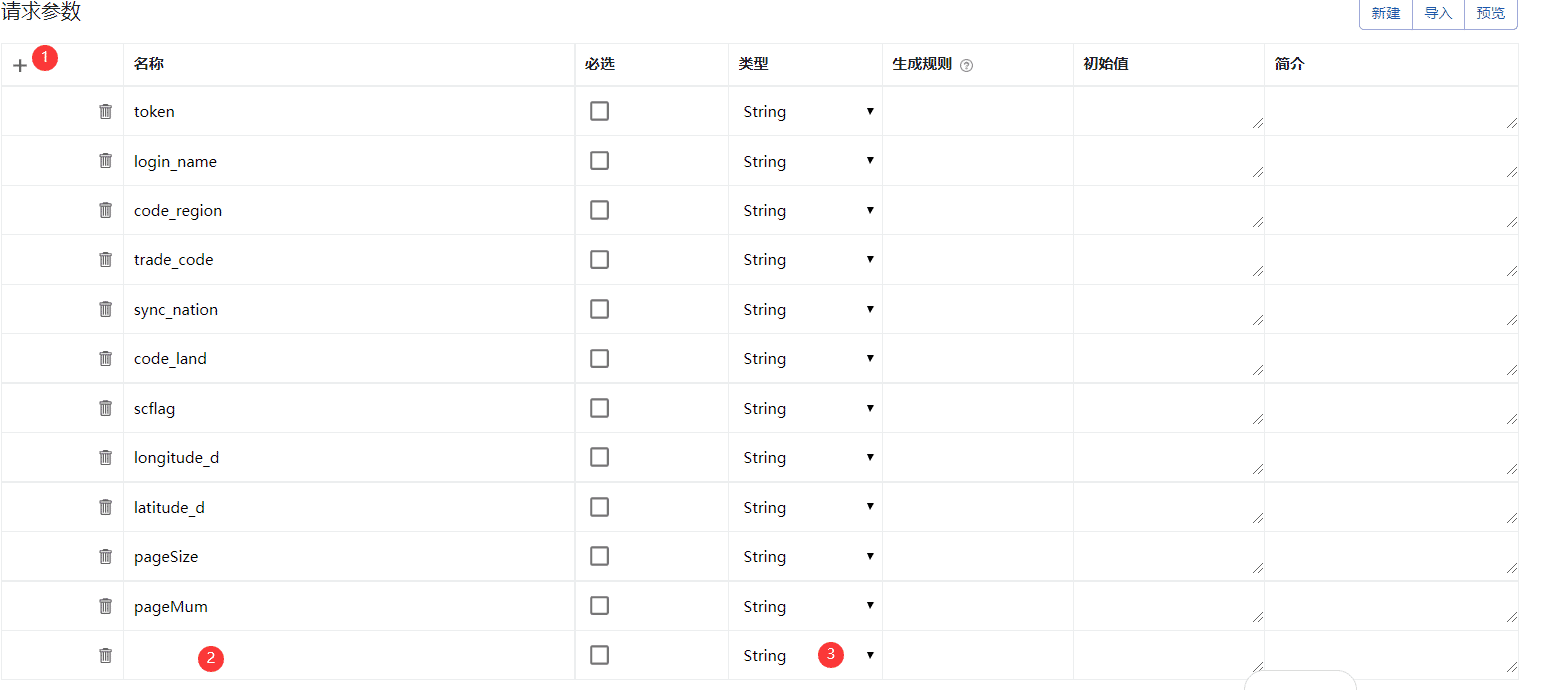Remove the code_region row with trash icon

[x=106, y=210]
